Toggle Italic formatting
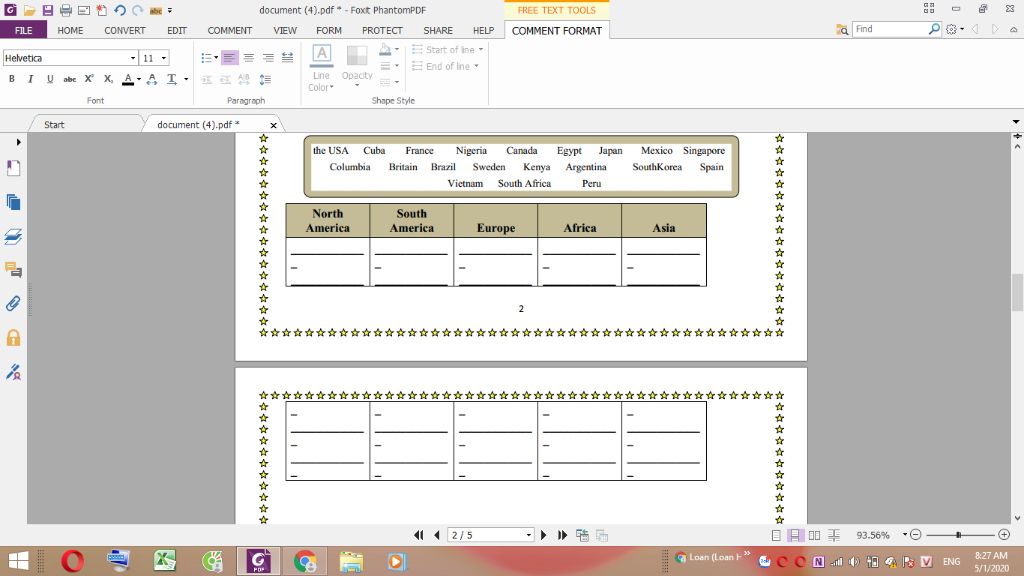Viewport: 1024px width, 576px height. (30, 79)
